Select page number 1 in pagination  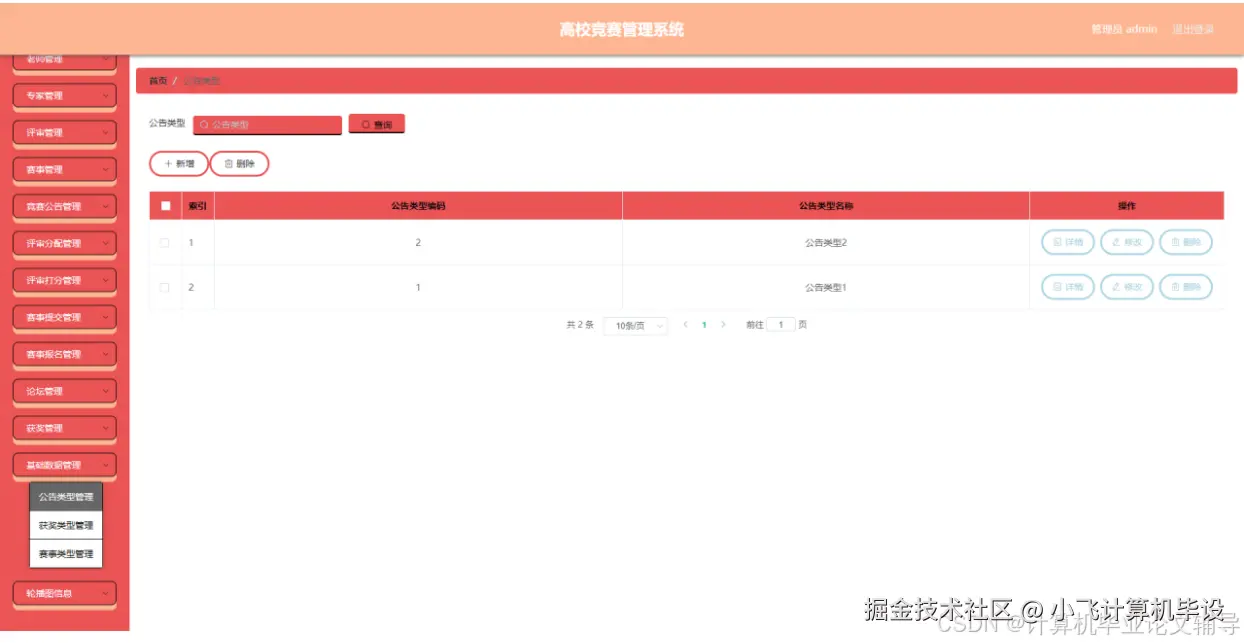704,325
